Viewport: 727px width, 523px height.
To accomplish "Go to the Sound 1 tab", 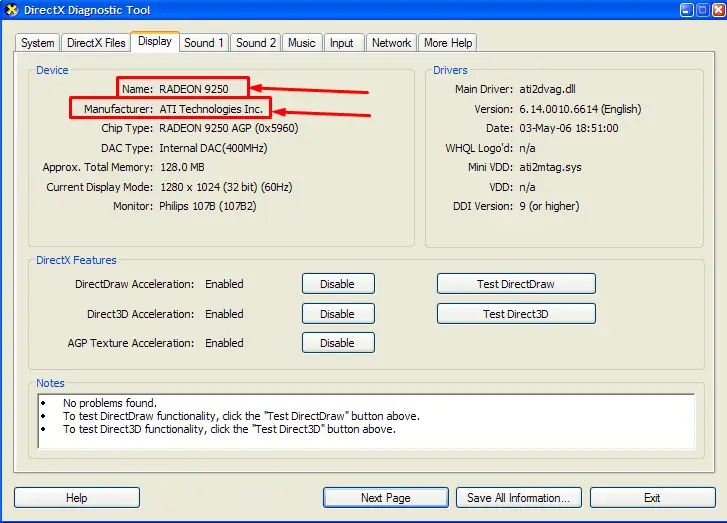I will (x=204, y=43).
